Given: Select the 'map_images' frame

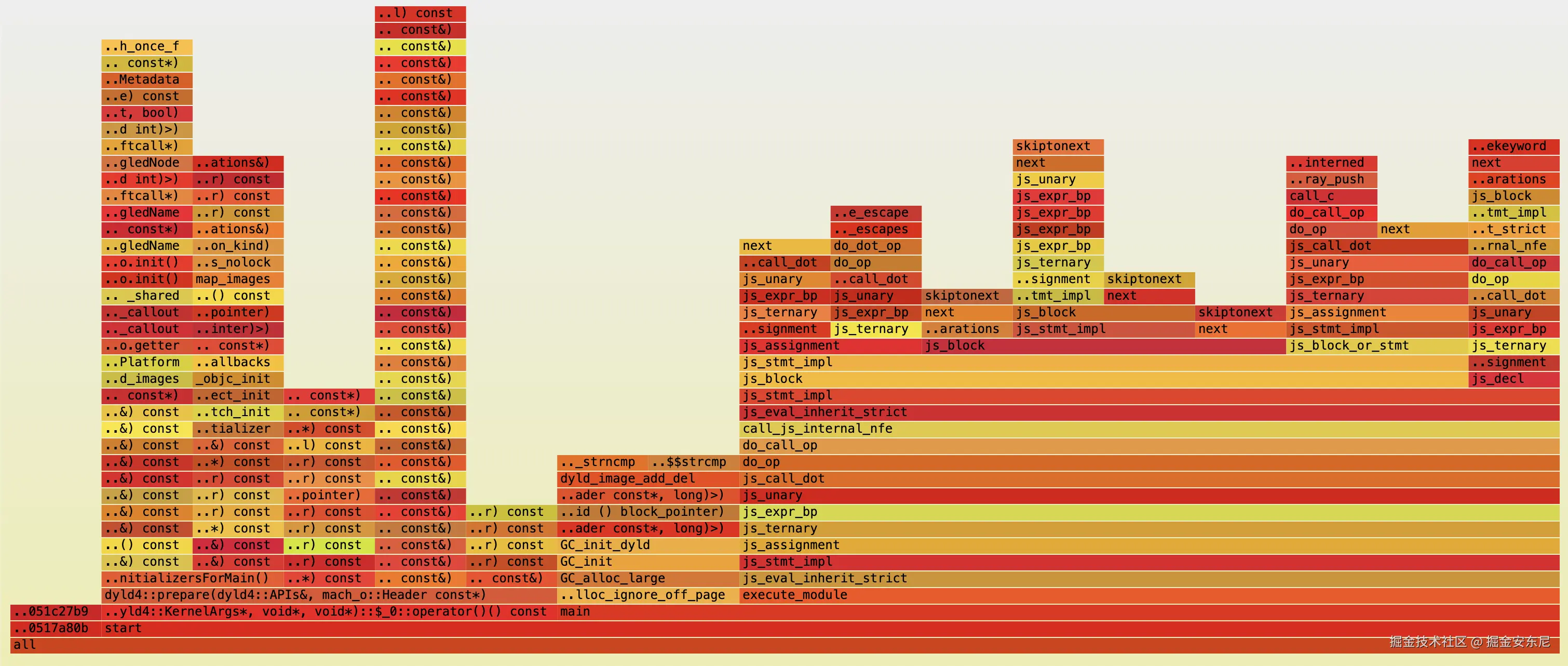Looking at the screenshot, I should (x=238, y=279).
